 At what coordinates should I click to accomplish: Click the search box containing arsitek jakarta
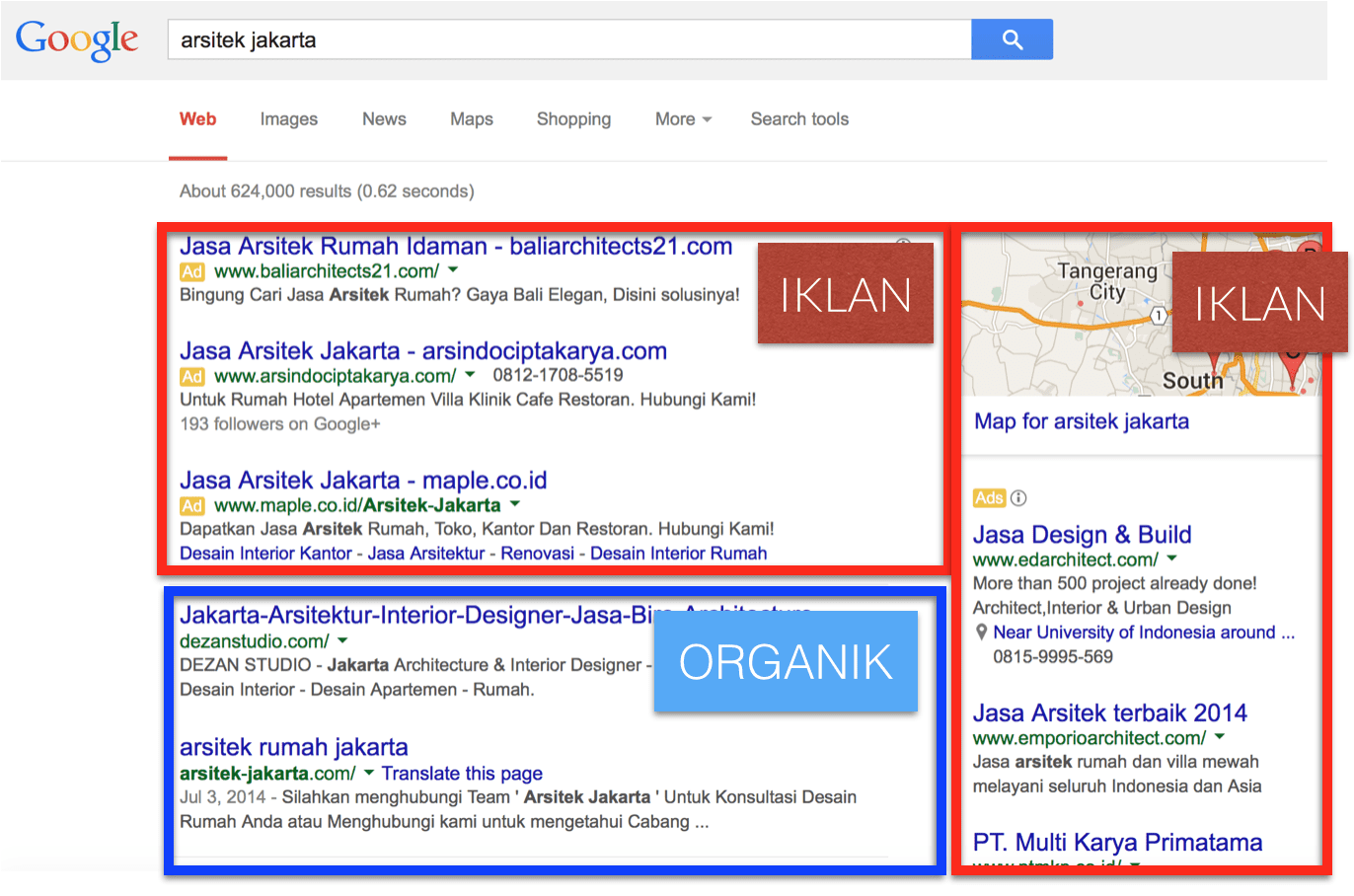(569, 39)
